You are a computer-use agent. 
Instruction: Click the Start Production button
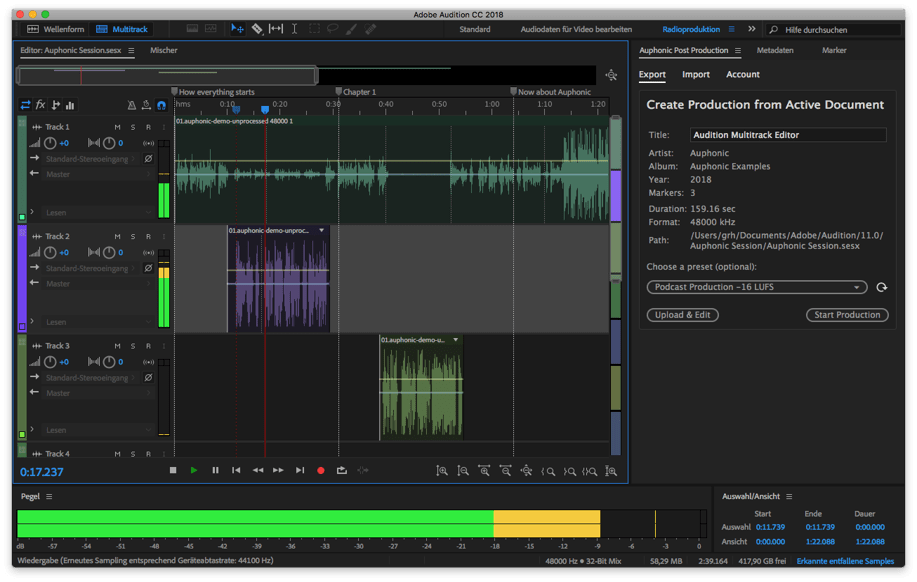(846, 314)
